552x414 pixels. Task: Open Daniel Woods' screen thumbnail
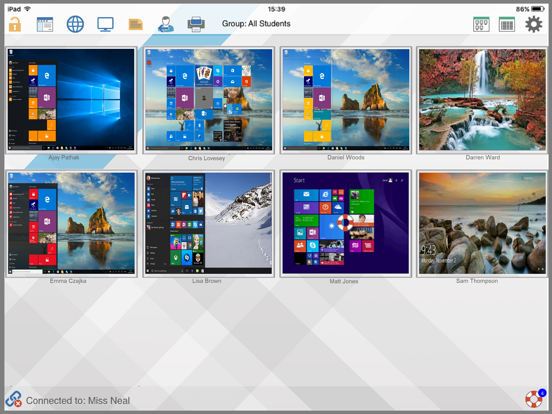[x=346, y=100]
